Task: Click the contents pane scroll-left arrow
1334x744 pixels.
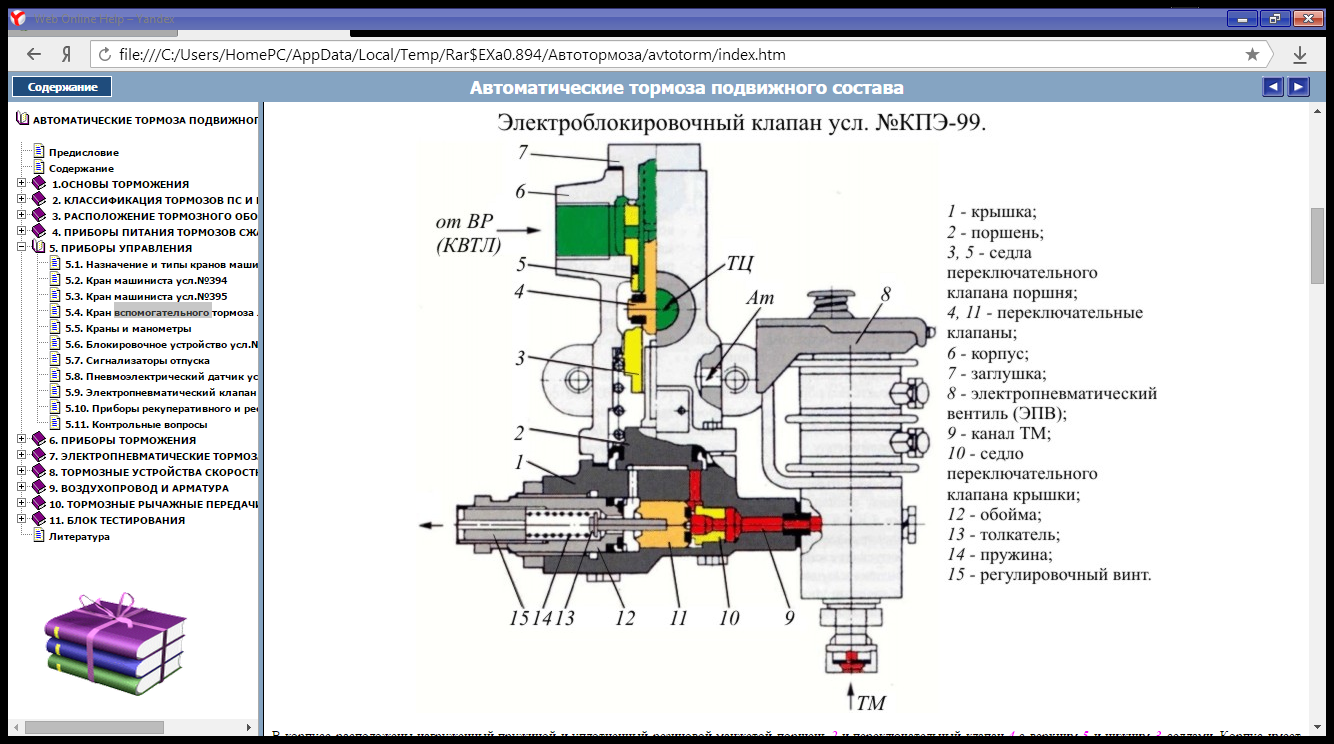Action: 15,727
